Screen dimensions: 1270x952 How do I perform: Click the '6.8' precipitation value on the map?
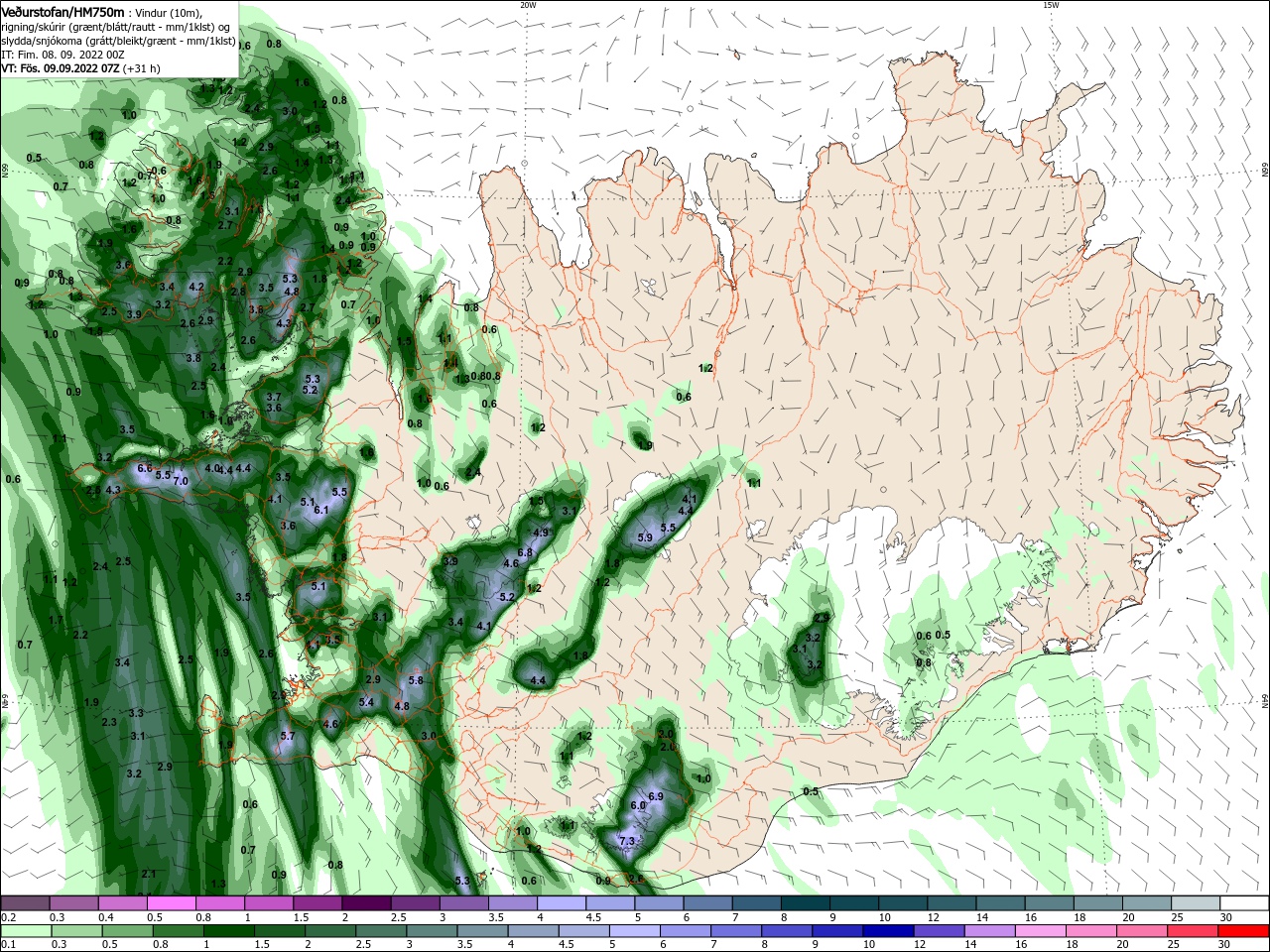[526, 552]
